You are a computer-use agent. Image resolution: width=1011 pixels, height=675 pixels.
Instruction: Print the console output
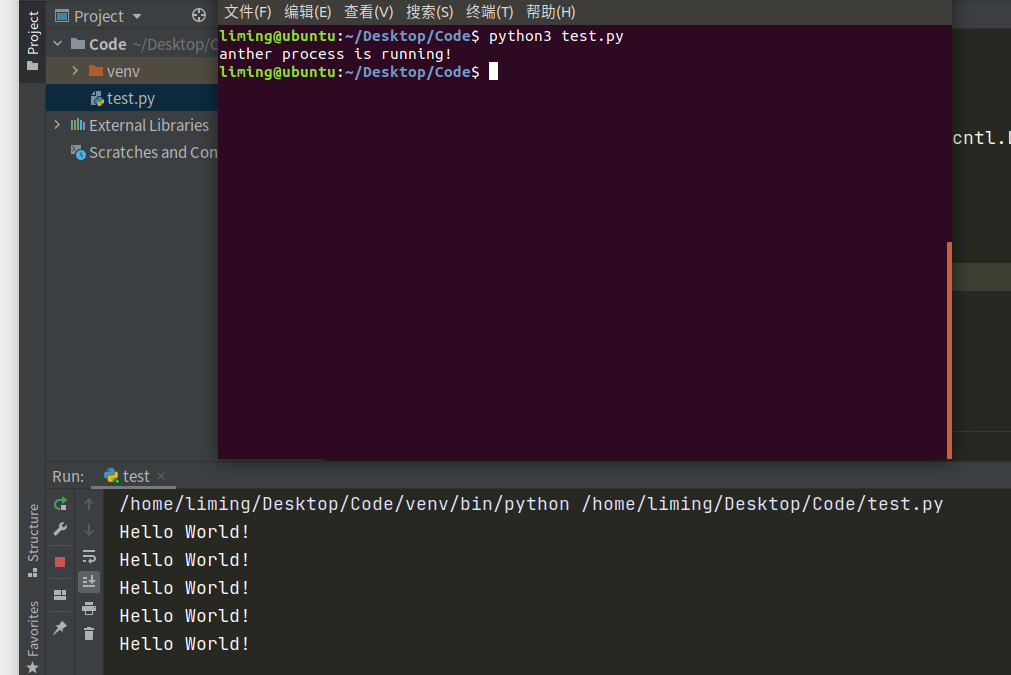click(x=89, y=609)
